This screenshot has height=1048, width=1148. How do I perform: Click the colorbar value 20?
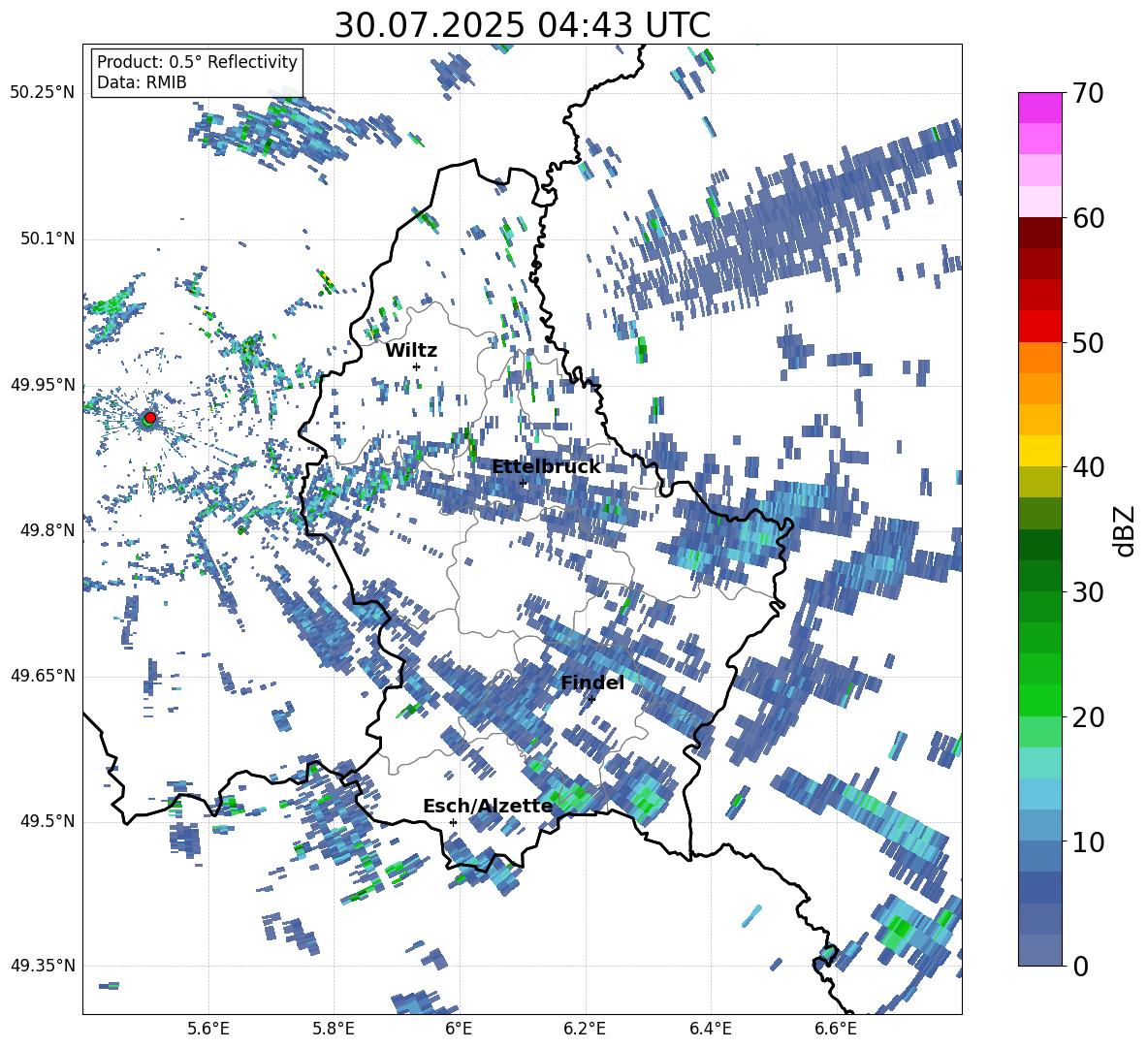point(1089,716)
